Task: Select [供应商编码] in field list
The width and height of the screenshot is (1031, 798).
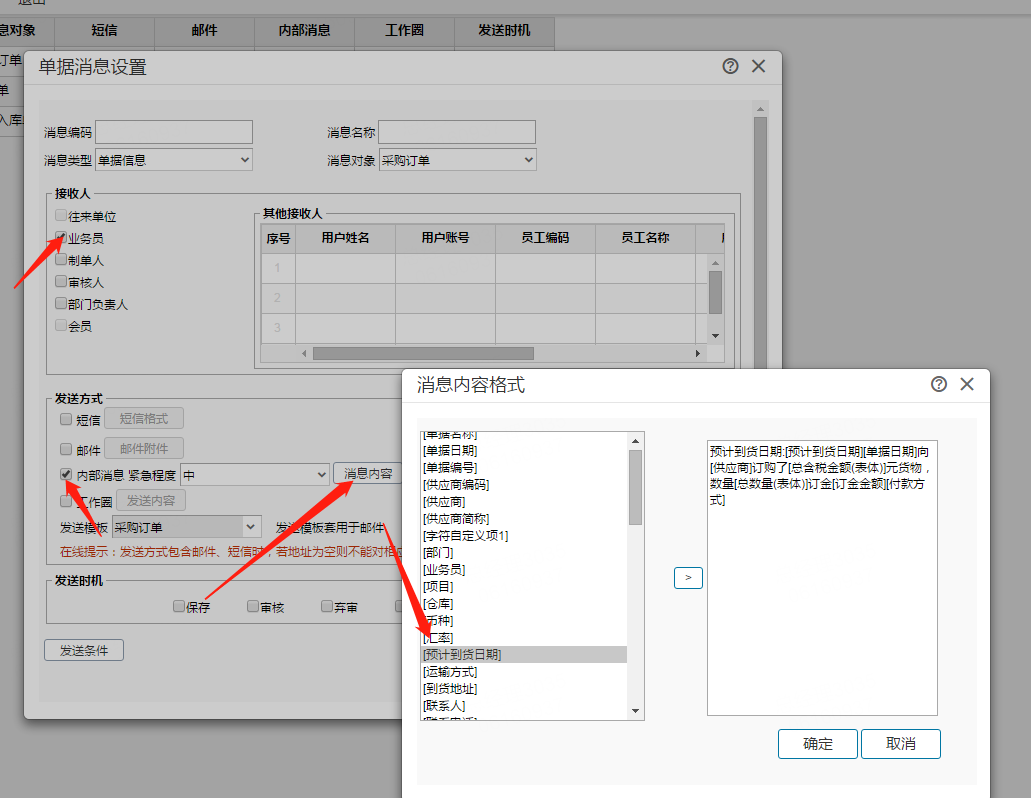Action: click(x=524, y=484)
